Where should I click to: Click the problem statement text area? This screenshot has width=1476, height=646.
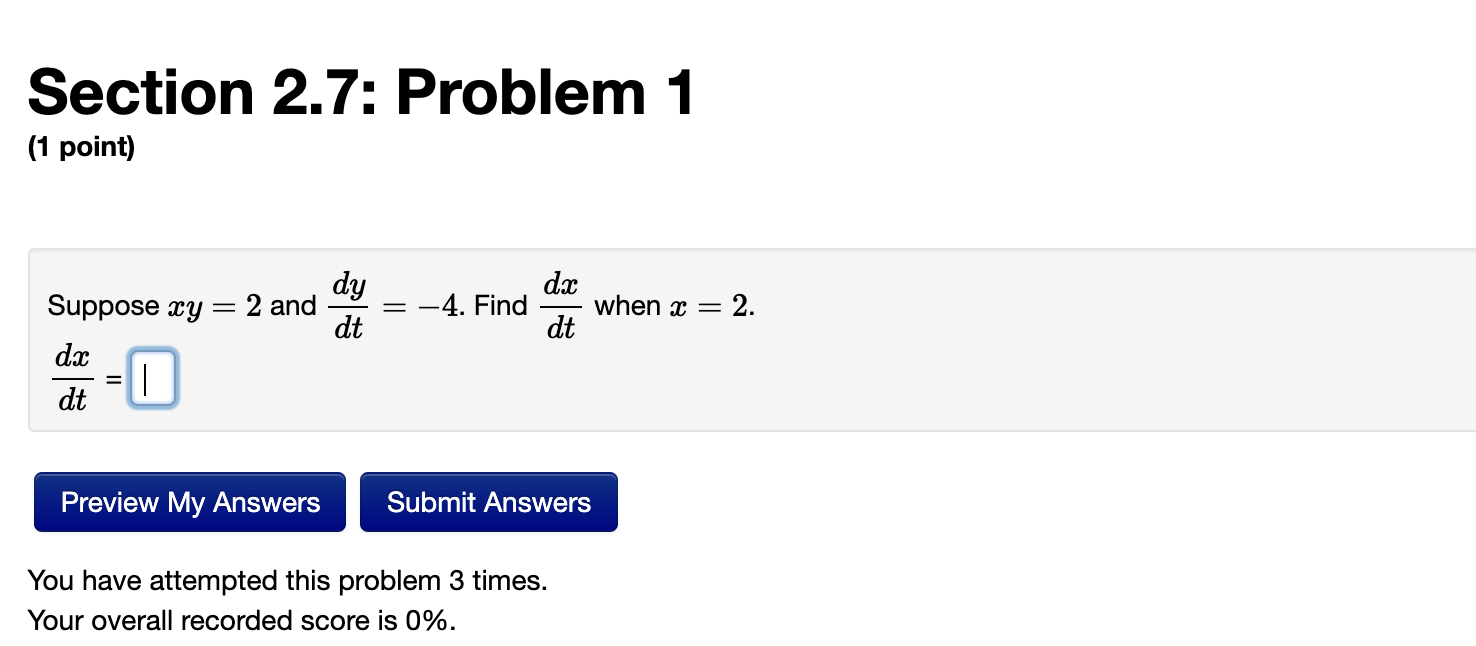[400, 305]
